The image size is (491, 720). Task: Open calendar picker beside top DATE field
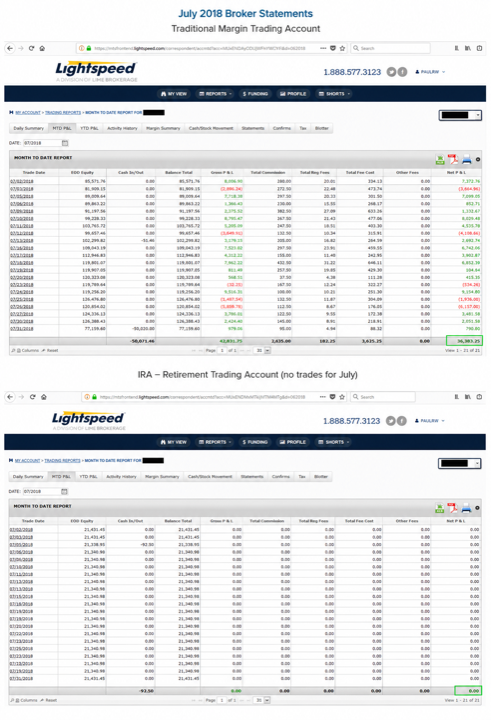65,143
